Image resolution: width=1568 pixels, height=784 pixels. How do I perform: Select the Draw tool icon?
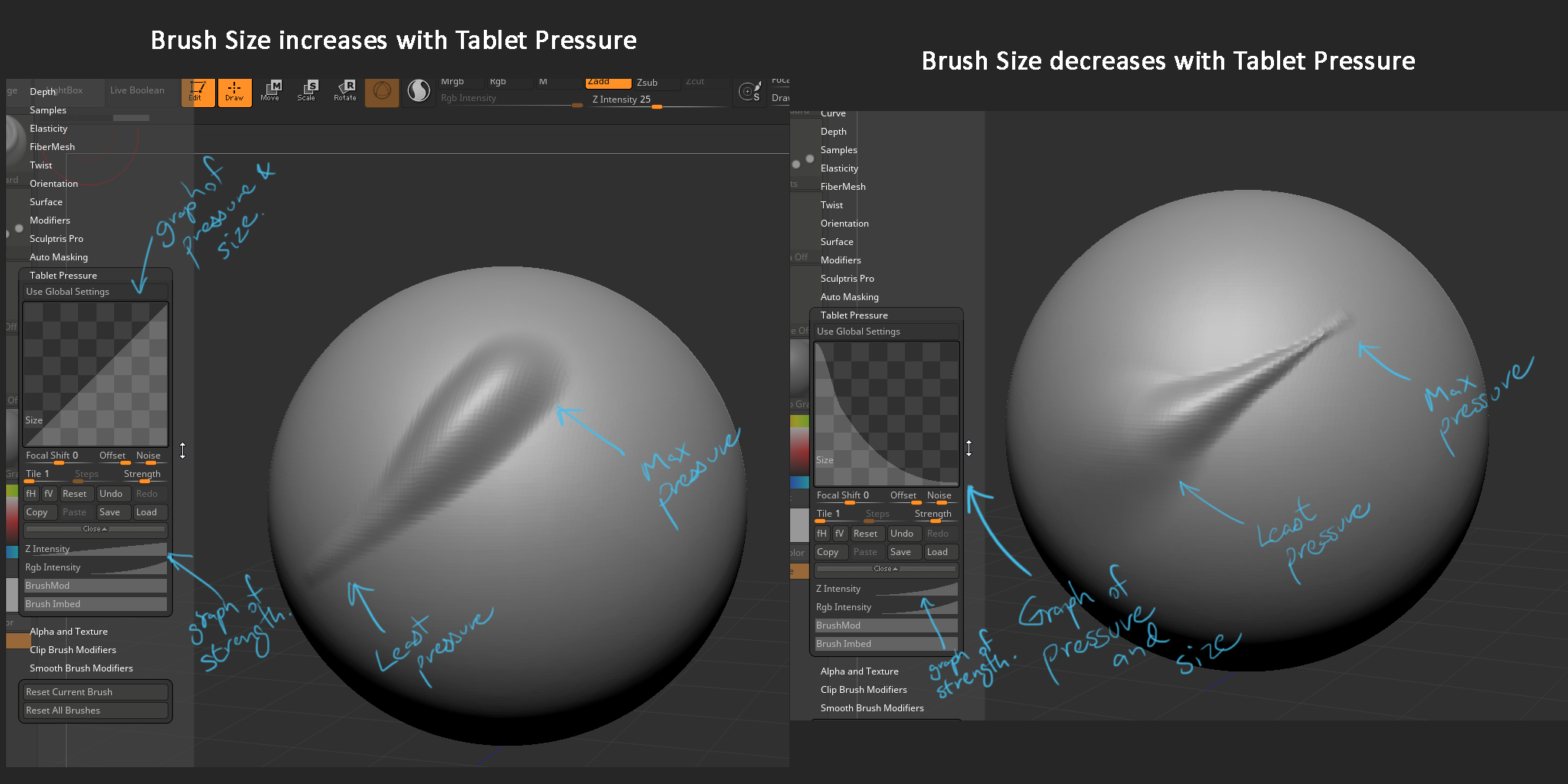click(x=235, y=93)
